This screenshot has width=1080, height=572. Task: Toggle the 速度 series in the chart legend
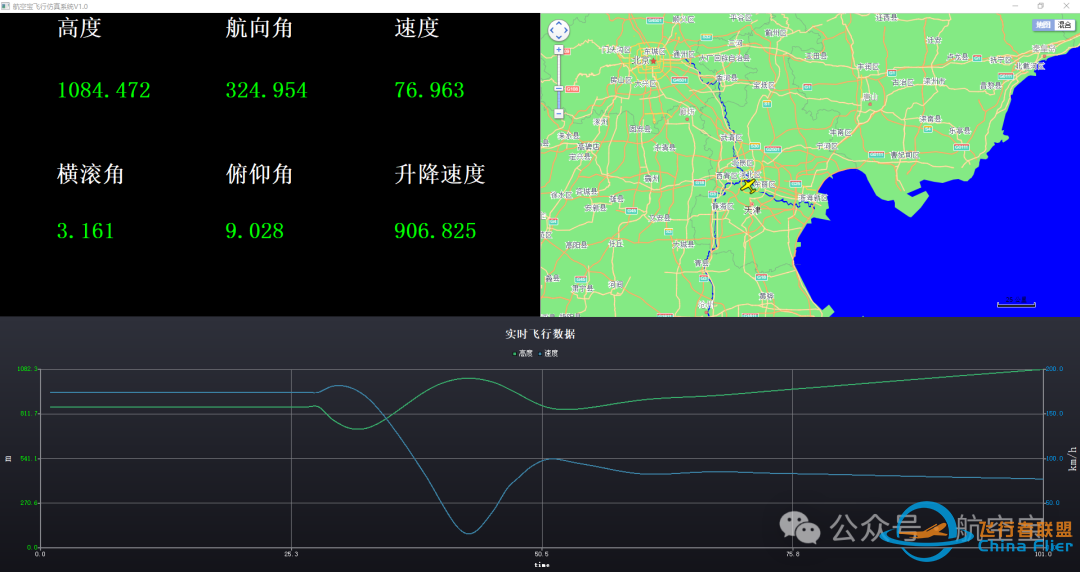pos(548,354)
